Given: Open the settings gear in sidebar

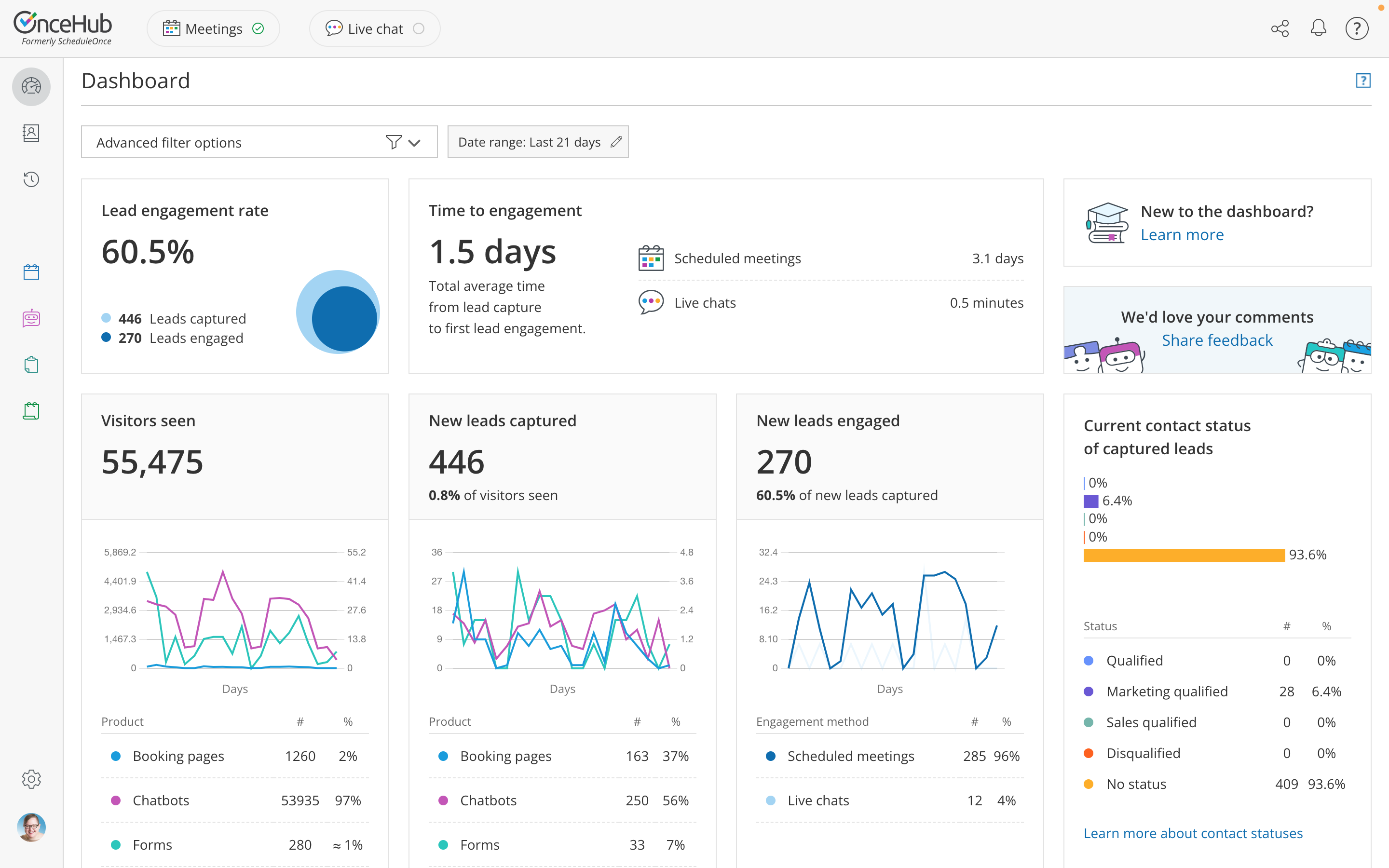Looking at the screenshot, I should (x=31, y=779).
